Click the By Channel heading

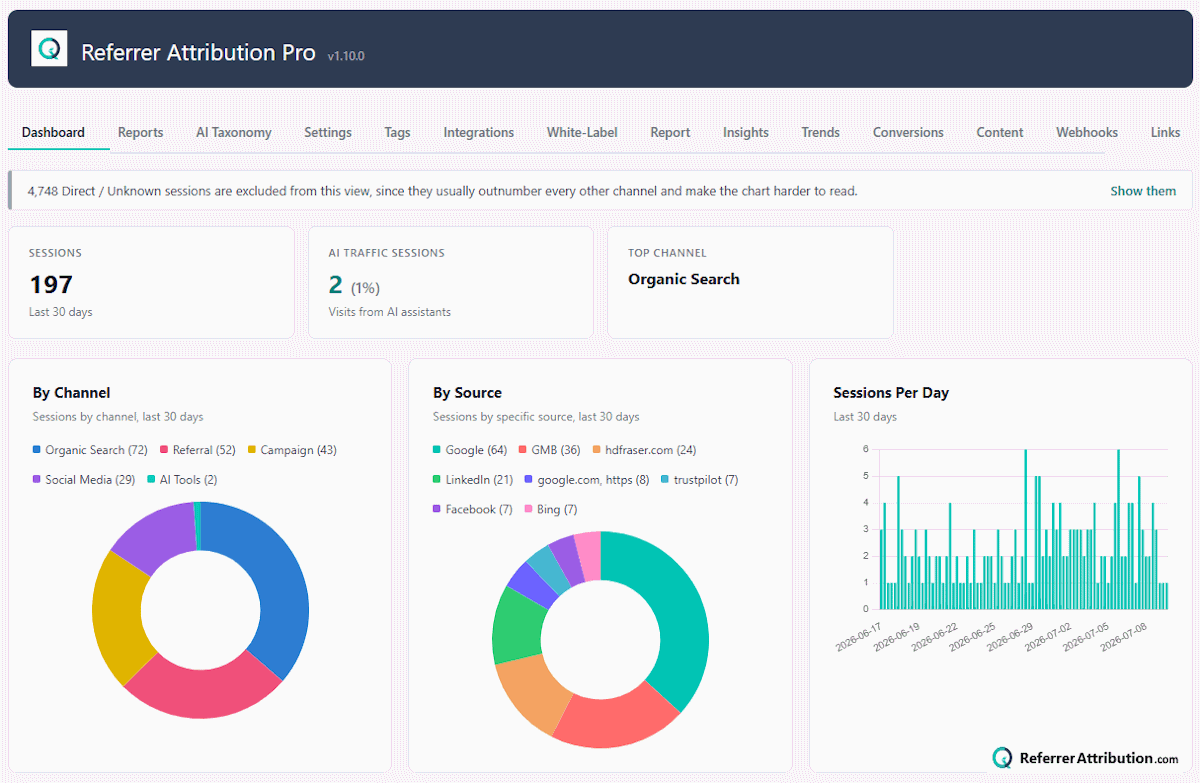pos(71,393)
